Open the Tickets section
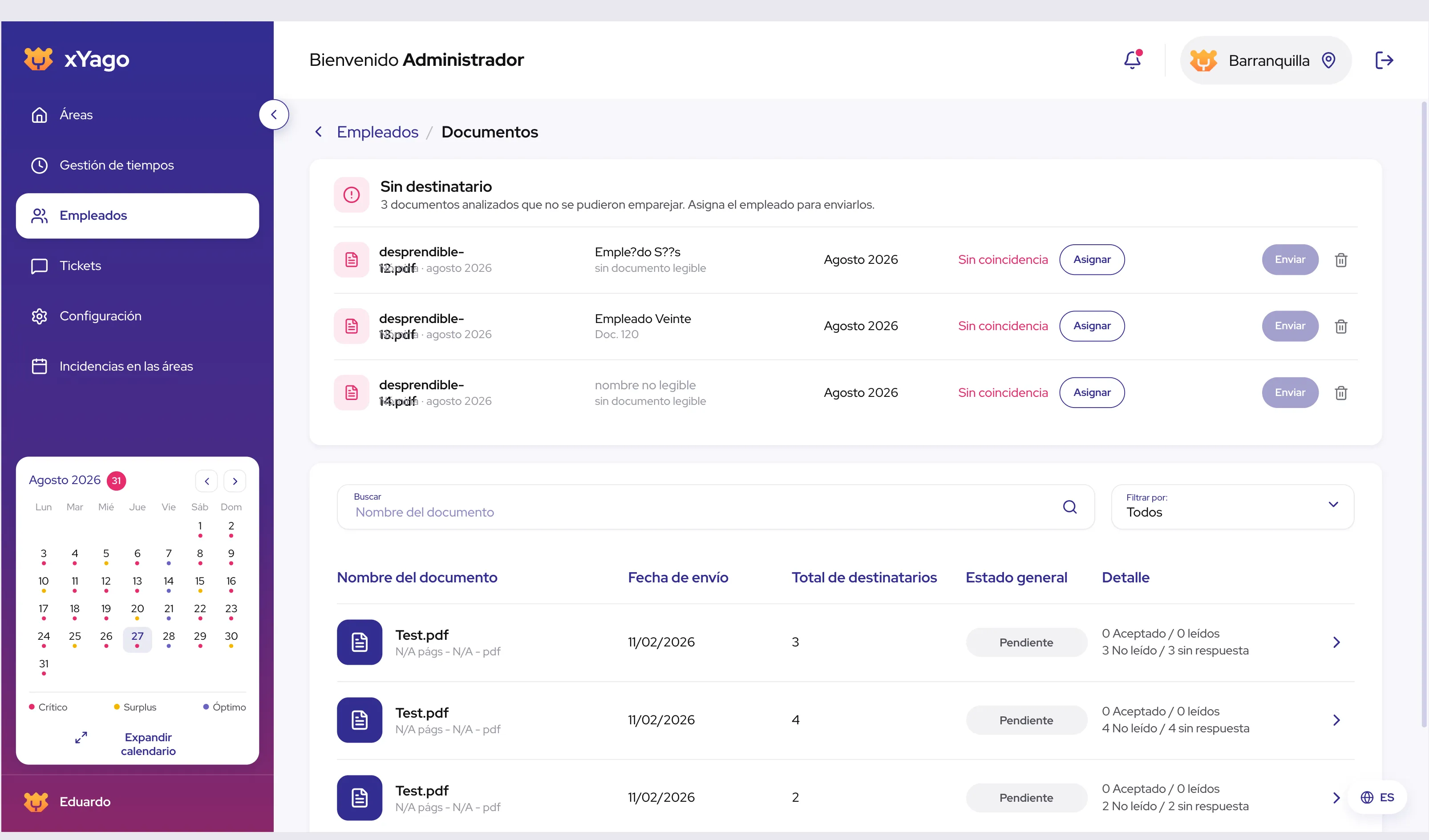 click(x=137, y=266)
